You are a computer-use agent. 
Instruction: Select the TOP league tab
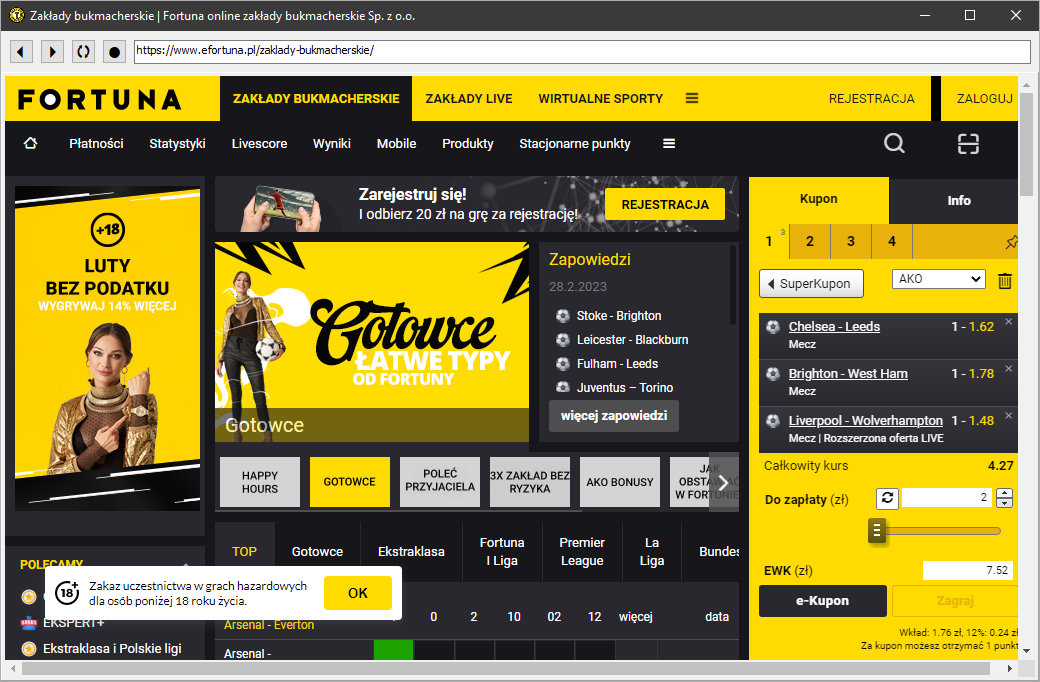pyautogui.click(x=244, y=551)
